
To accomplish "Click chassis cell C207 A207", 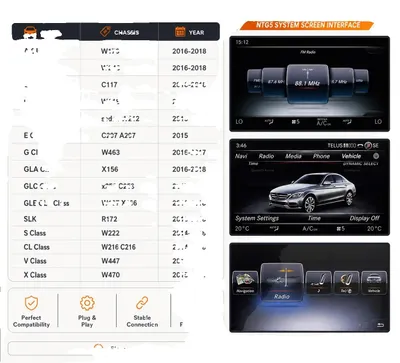I will click(x=118, y=136).
